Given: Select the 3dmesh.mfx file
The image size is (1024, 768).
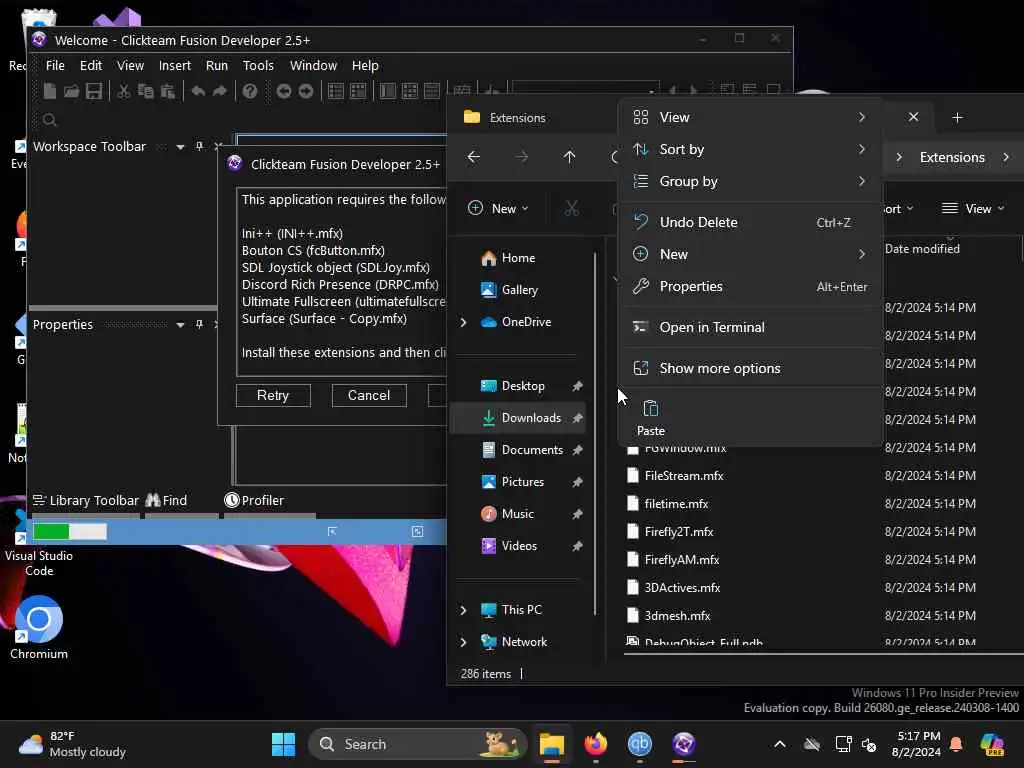Looking at the screenshot, I should 677,616.
